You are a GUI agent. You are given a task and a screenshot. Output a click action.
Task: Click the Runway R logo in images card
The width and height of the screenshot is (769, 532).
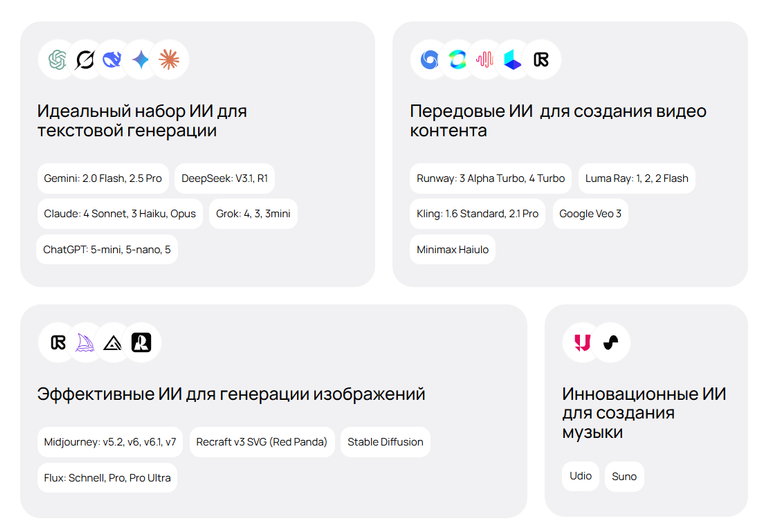click(58, 342)
